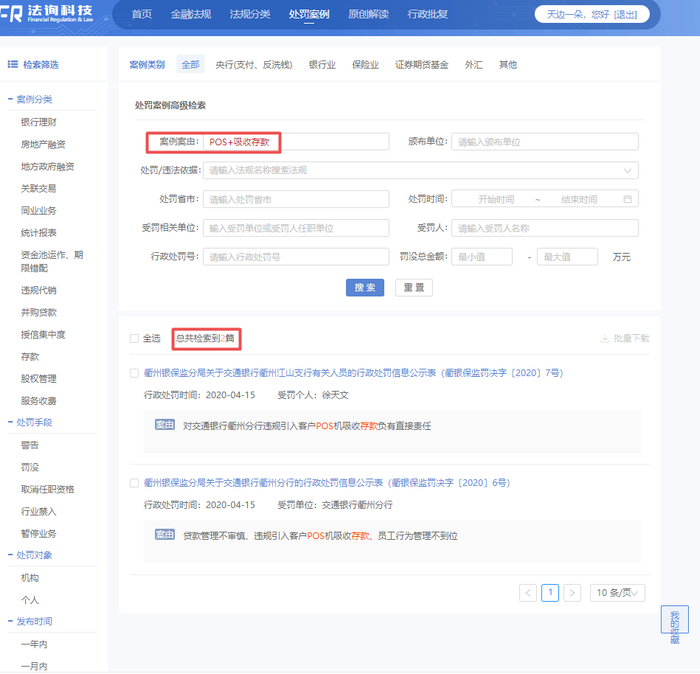Click the 结束时间 date input

579,199
